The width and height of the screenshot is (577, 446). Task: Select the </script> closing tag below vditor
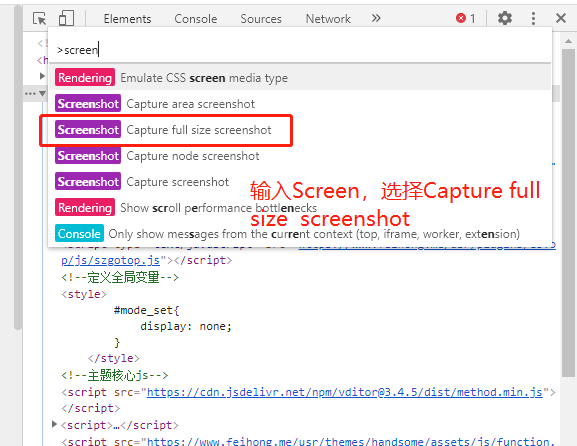[91, 408]
